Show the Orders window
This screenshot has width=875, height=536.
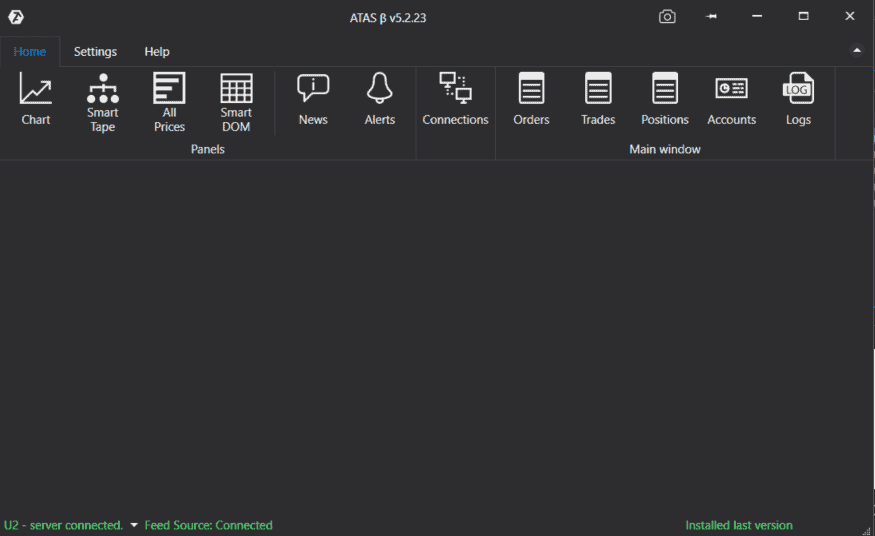pyautogui.click(x=531, y=99)
